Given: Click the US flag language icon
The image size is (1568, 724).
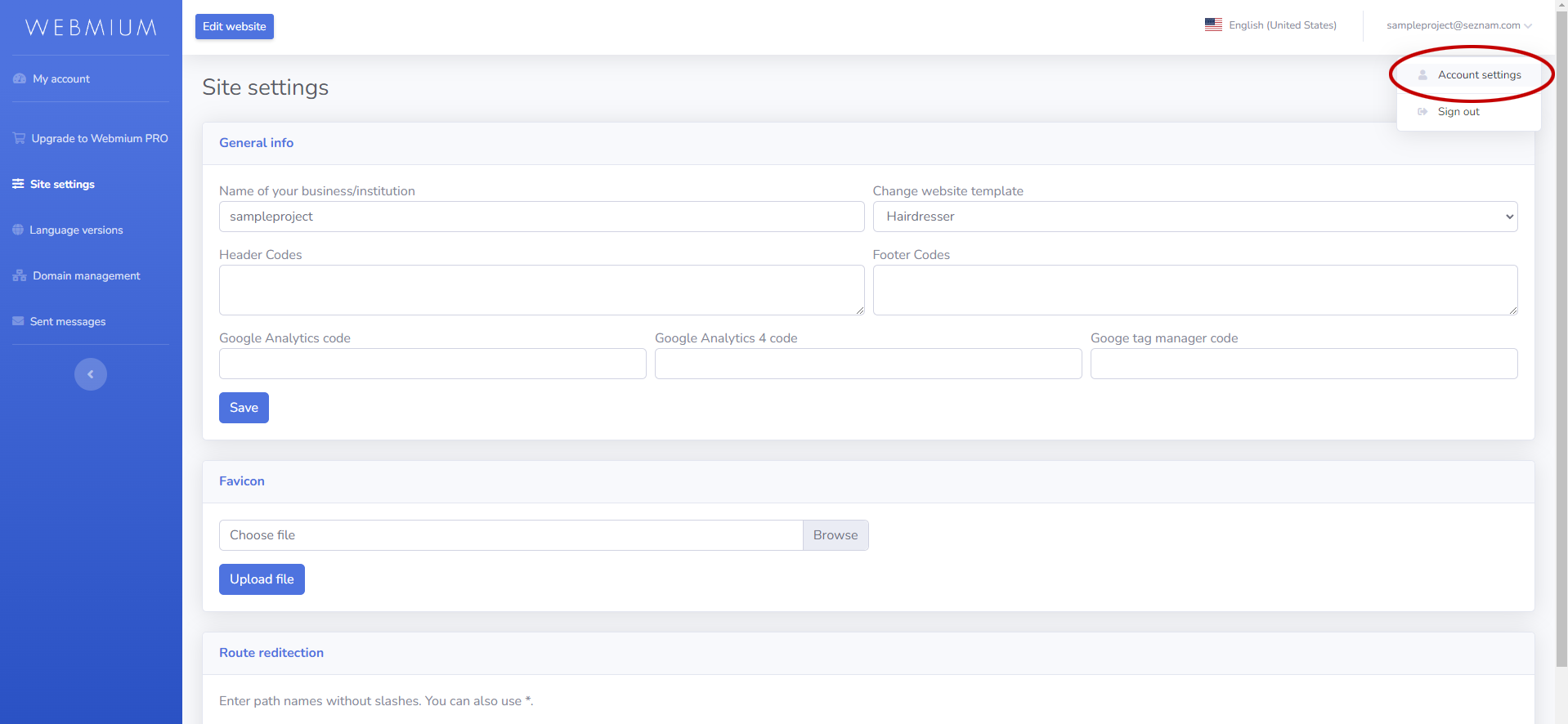Looking at the screenshot, I should tap(1213, 25).
